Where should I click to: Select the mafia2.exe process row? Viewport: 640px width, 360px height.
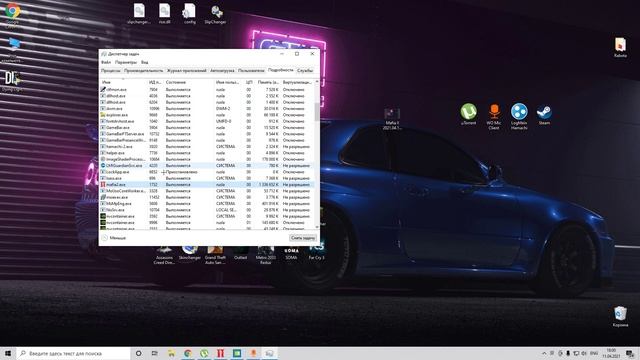[x=207, y=184]
